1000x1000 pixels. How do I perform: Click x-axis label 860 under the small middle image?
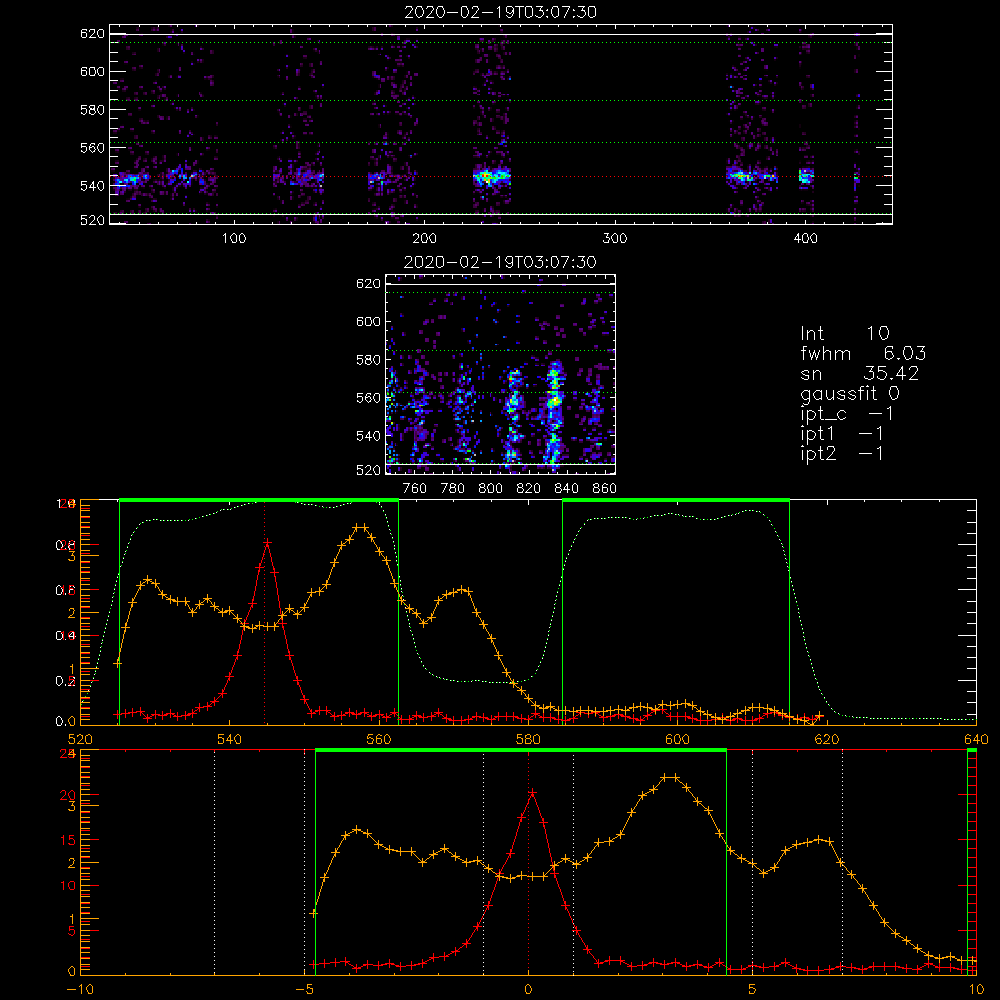(605, 489)
